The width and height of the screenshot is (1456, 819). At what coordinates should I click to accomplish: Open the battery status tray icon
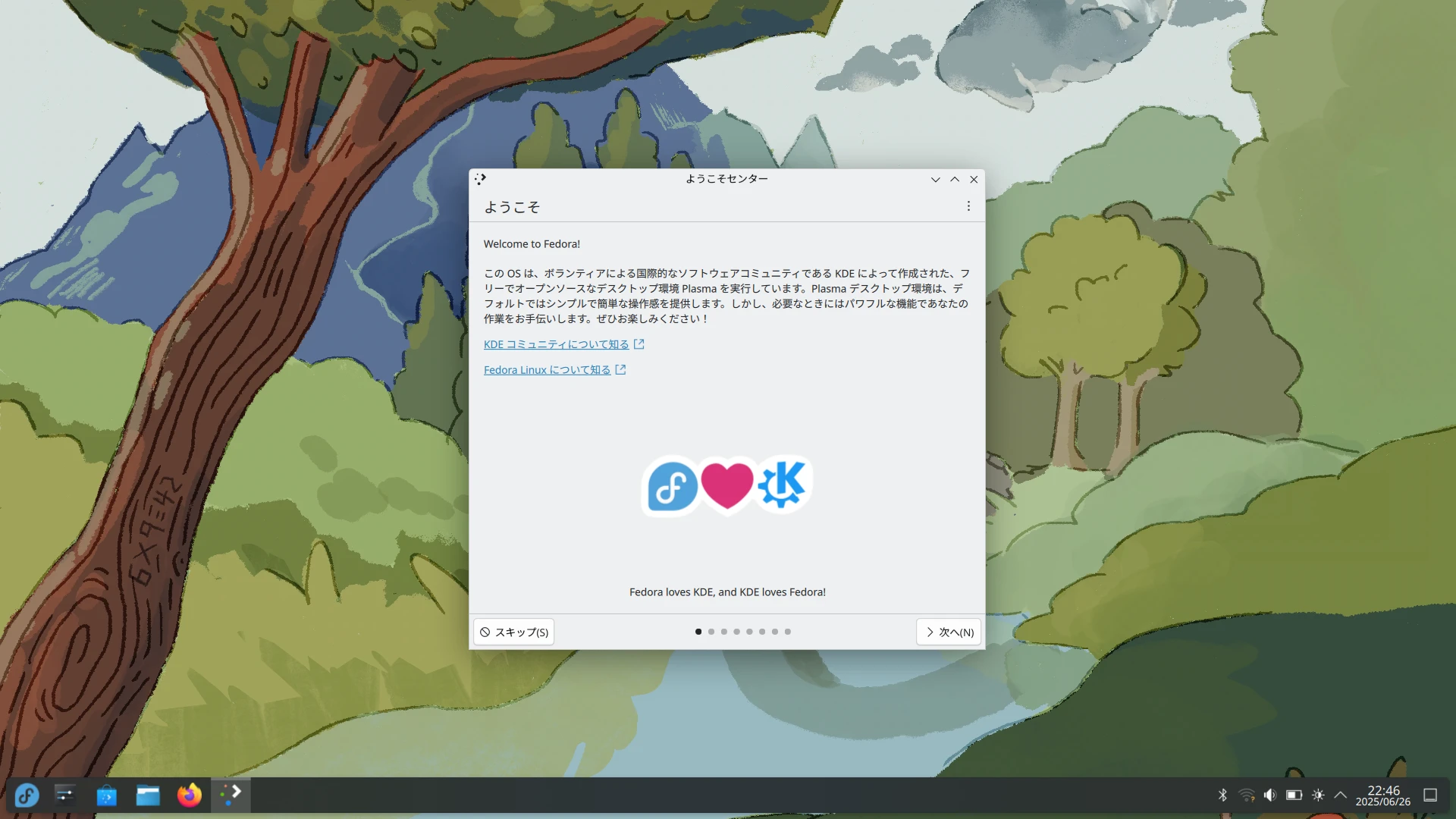[x=1294, y=795]
